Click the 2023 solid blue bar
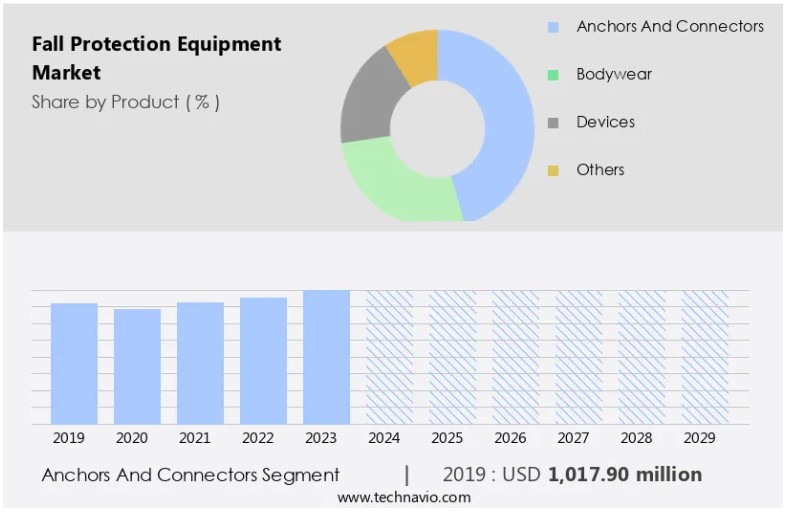Screen dimensions: 787x514 click(326, 357)
